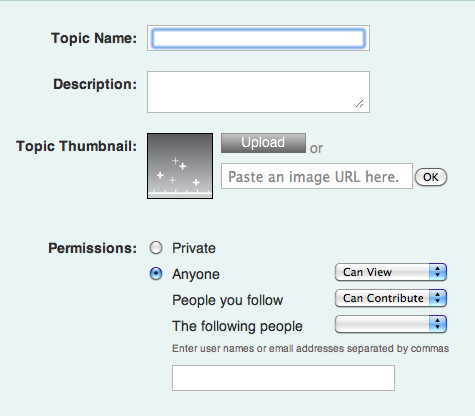Confirm image URL with OK button
Screen dimensions: 475x416
pos(431,177)
